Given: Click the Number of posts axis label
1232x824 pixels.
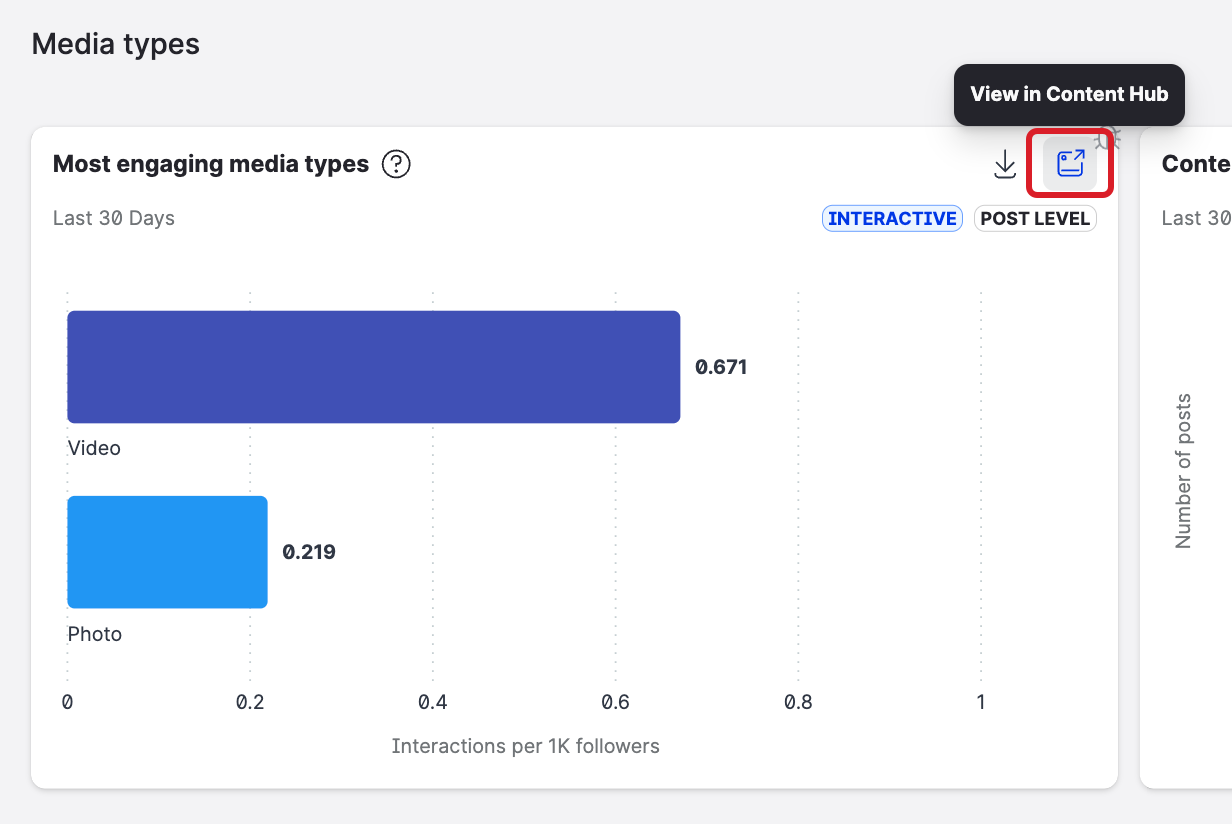Looking at the screenshot, I should point(1184,471).
